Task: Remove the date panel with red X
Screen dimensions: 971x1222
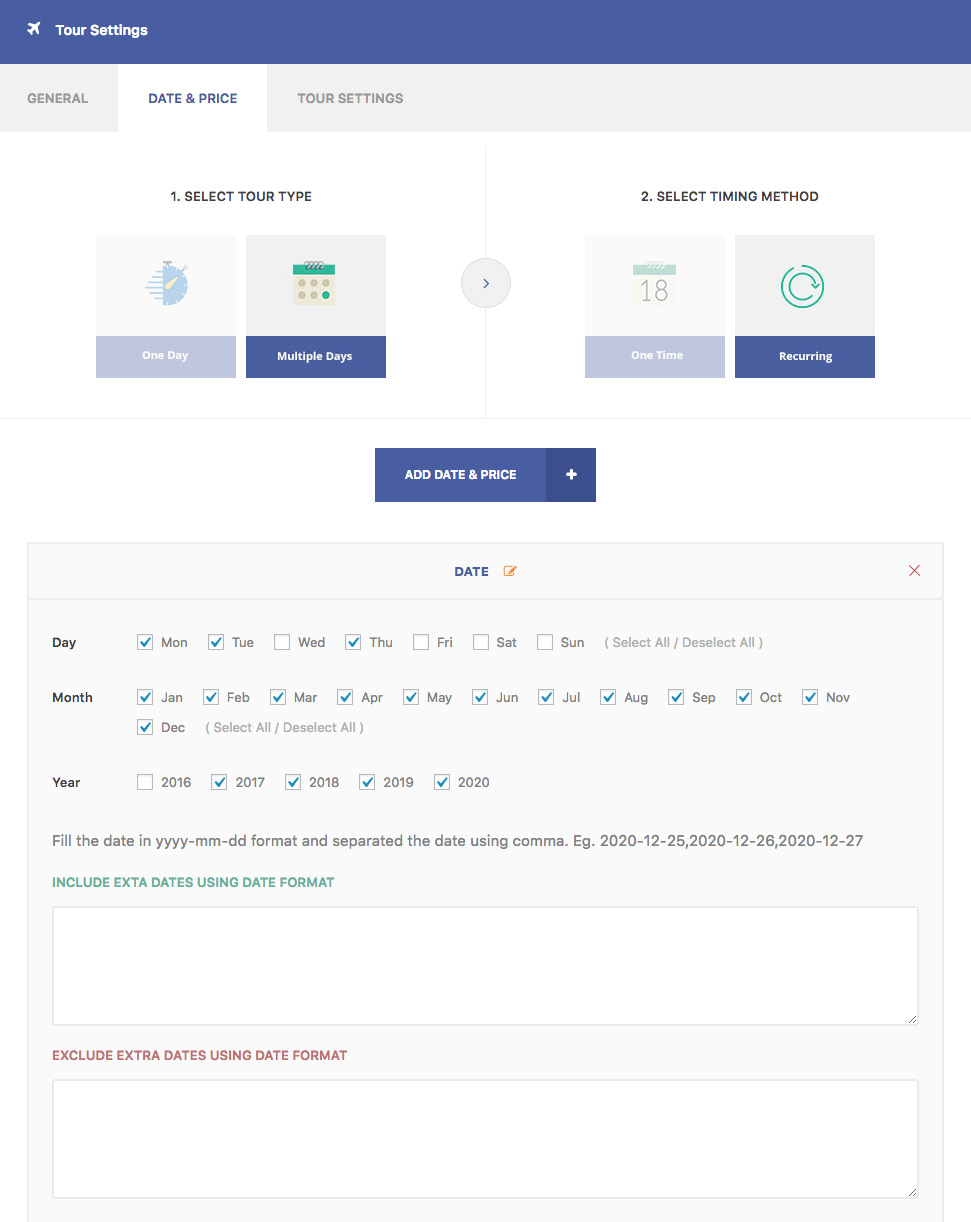Action: [914, 571]
